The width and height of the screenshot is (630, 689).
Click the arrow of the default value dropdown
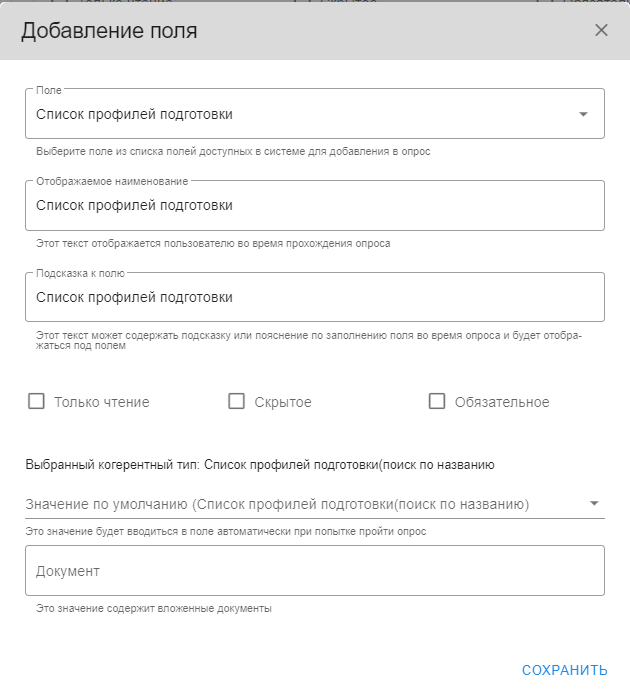[594, 504]
